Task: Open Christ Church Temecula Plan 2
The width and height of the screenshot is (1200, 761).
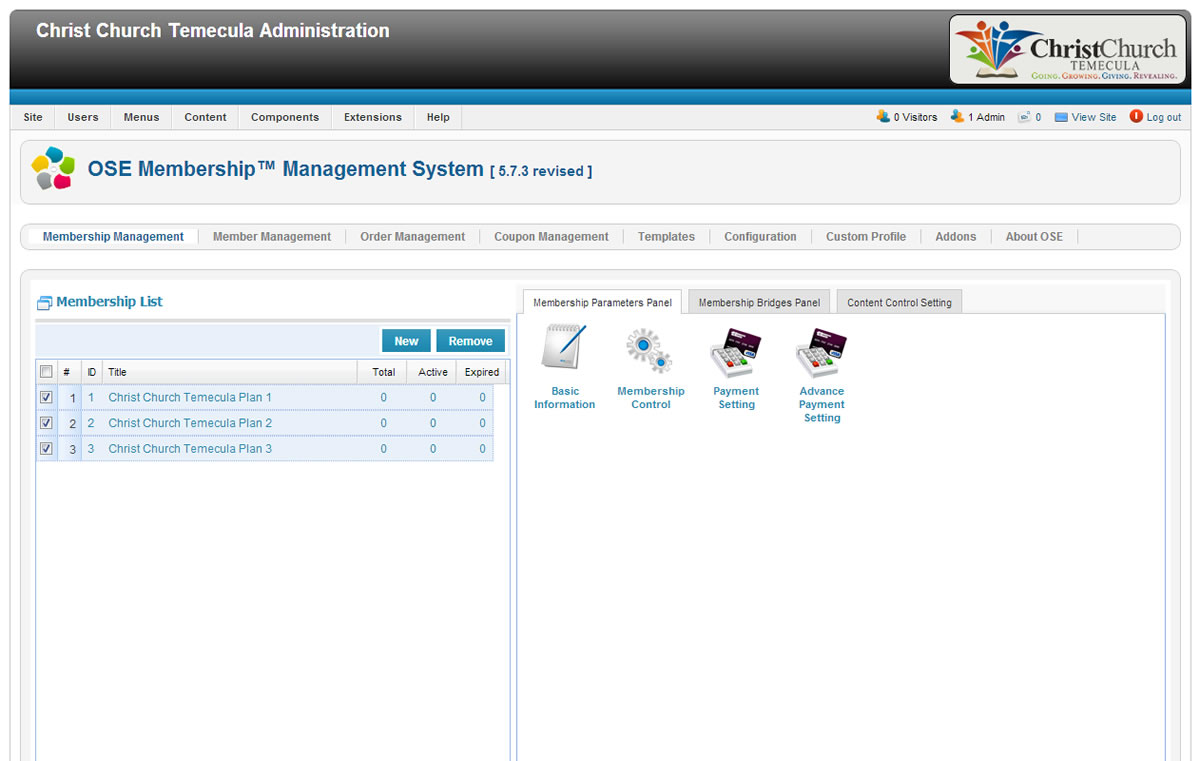Action: point(190,423)
